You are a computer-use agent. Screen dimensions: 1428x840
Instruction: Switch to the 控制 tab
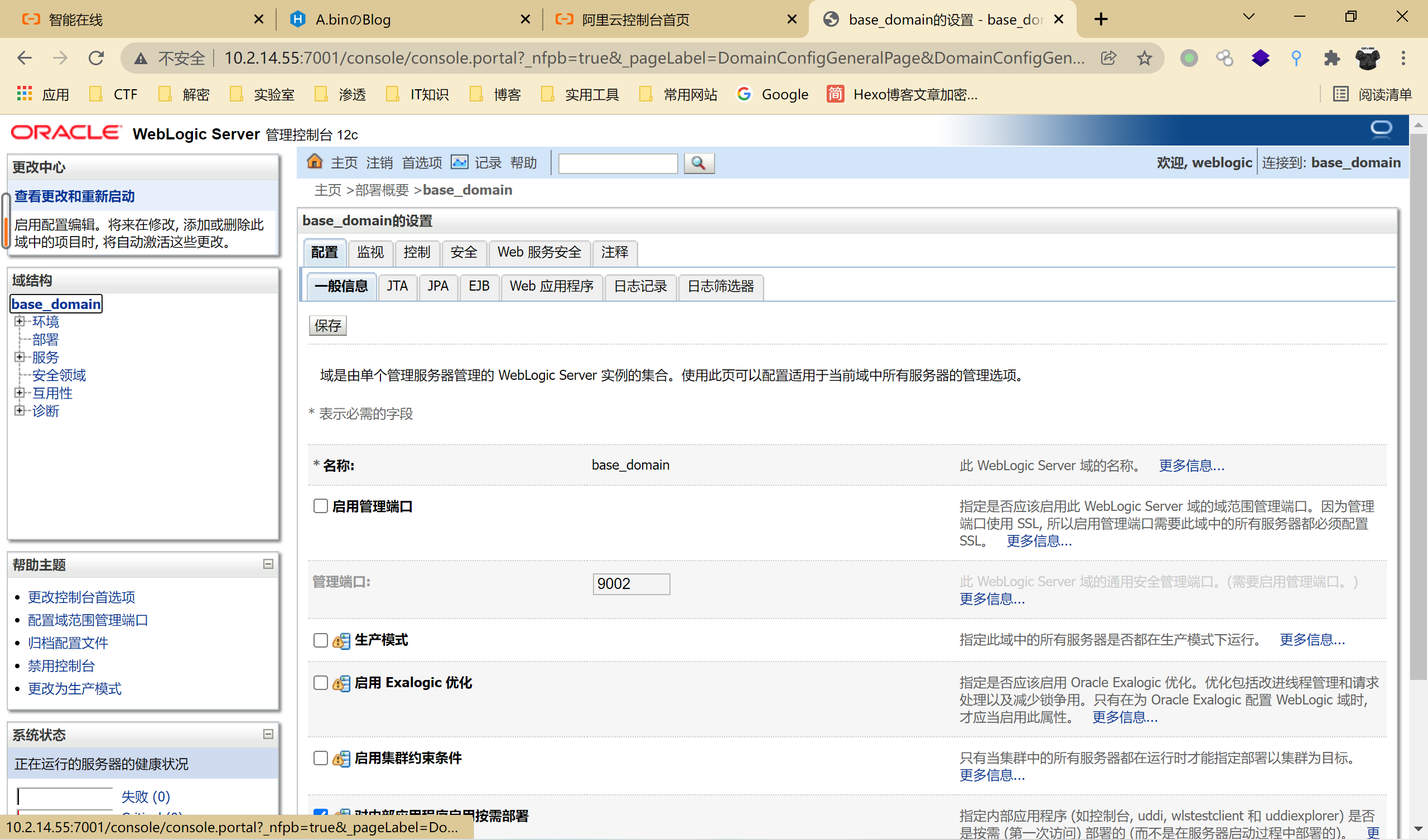click(x=417, y=252)
